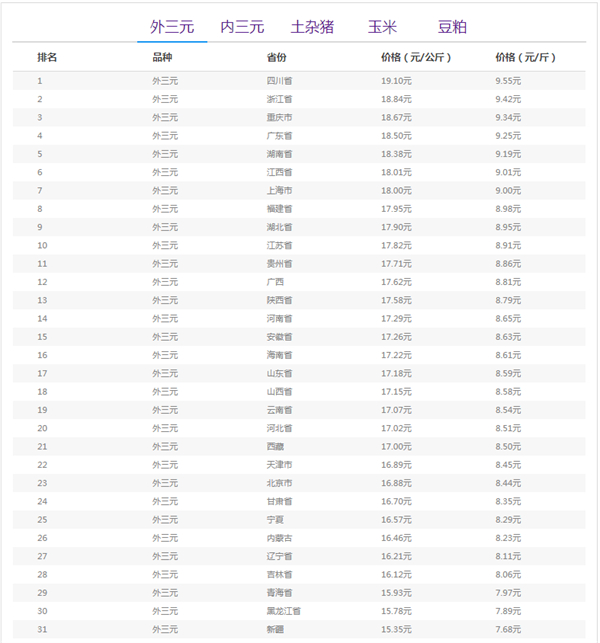Click the 福建省 cell
The height and width of the screenshot is (643, 600).
click(x=279, y=209)
